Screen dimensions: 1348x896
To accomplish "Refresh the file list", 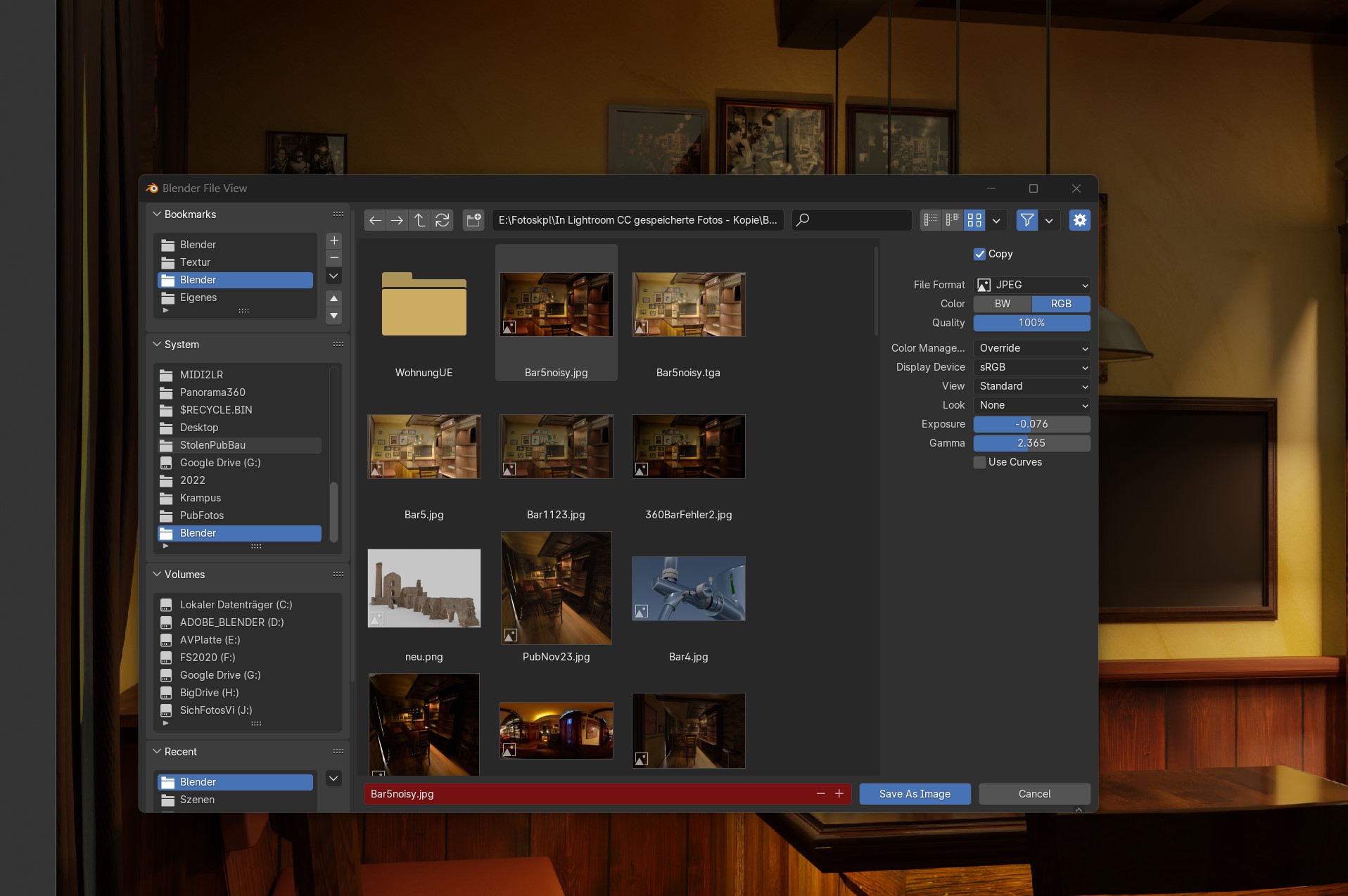I will pyautogui.click(x=442, y=220).
